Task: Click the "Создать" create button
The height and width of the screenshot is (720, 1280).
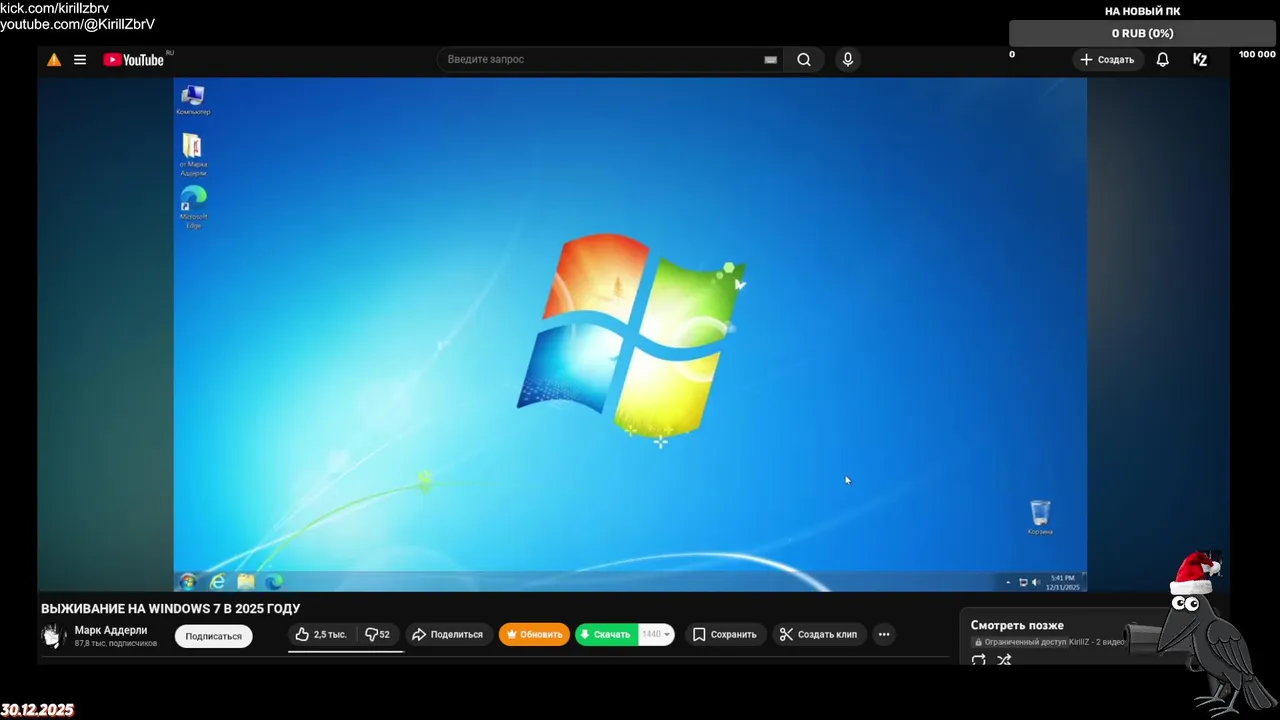Action: click(x=1107, y=60)
